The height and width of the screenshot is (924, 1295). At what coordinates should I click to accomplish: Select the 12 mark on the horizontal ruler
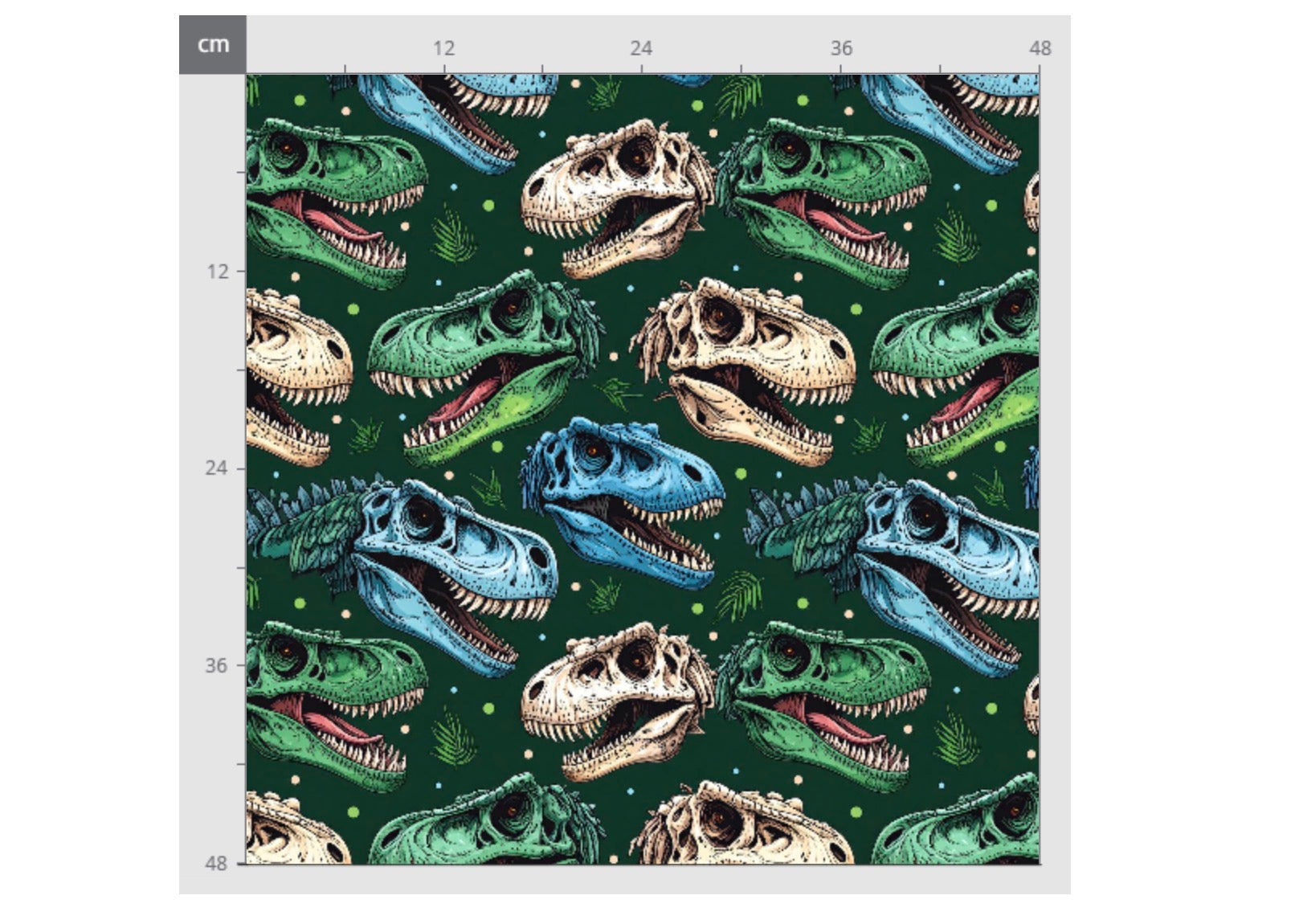[x=443, y=48]
